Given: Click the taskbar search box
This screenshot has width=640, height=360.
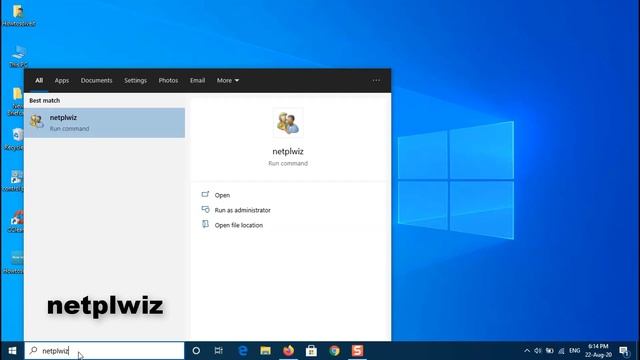Looking at the screenshot, I should [x=104, y=351].
